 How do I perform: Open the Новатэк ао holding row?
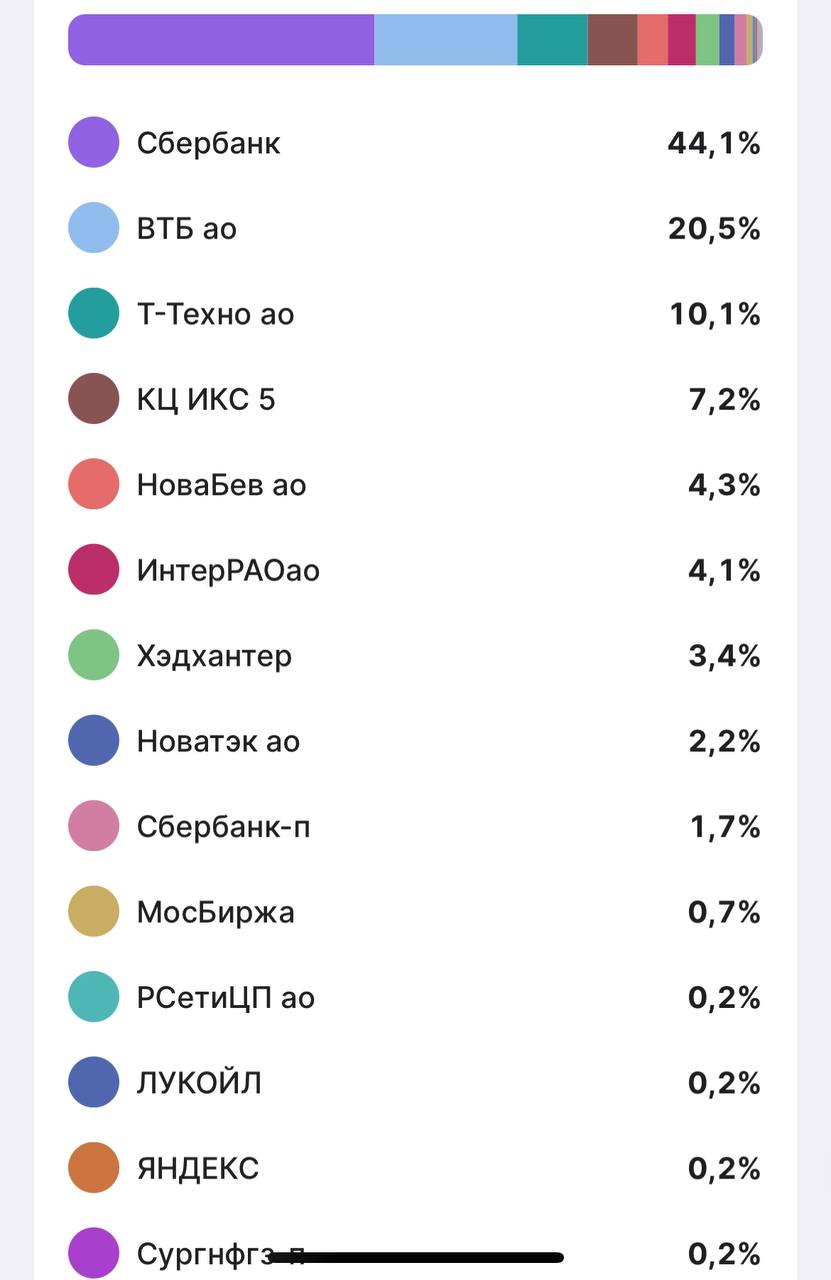[218, 741]
